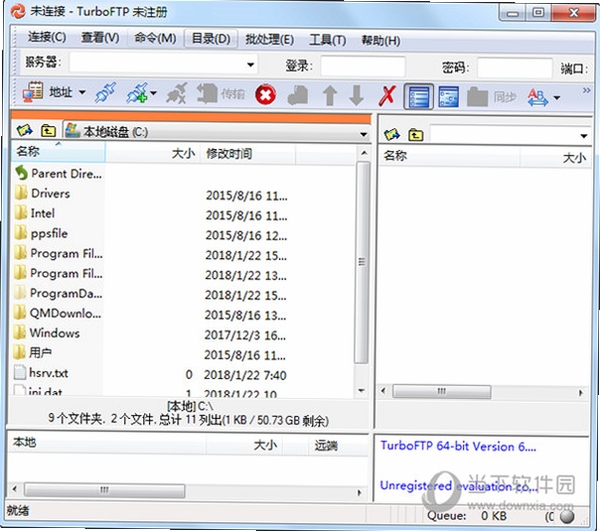Click the TurboFTP 64-bit Version log line
Image resolution: width=600 pixels, height=531 pixels.
click(458, 446)
